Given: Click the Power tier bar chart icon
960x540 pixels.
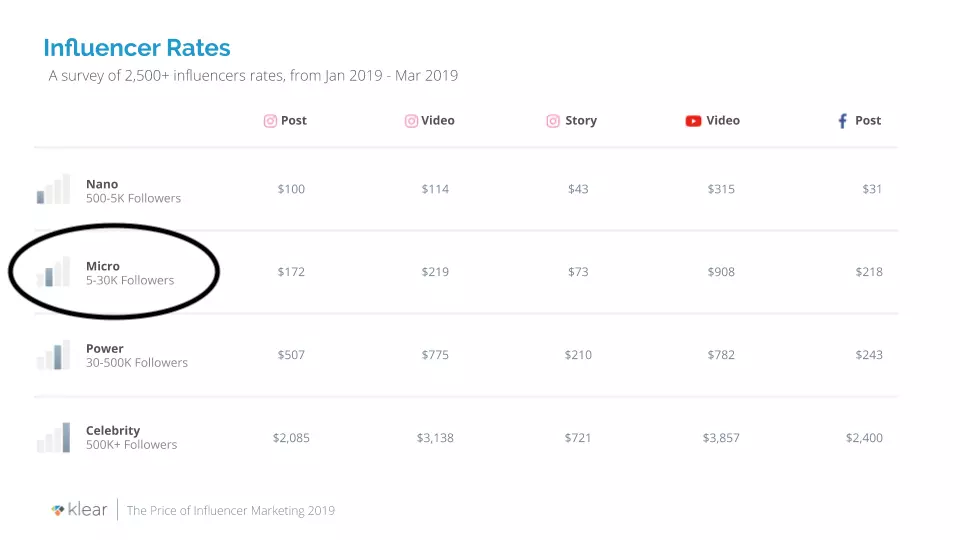Looking at the screenshot, I should point(54,355).
